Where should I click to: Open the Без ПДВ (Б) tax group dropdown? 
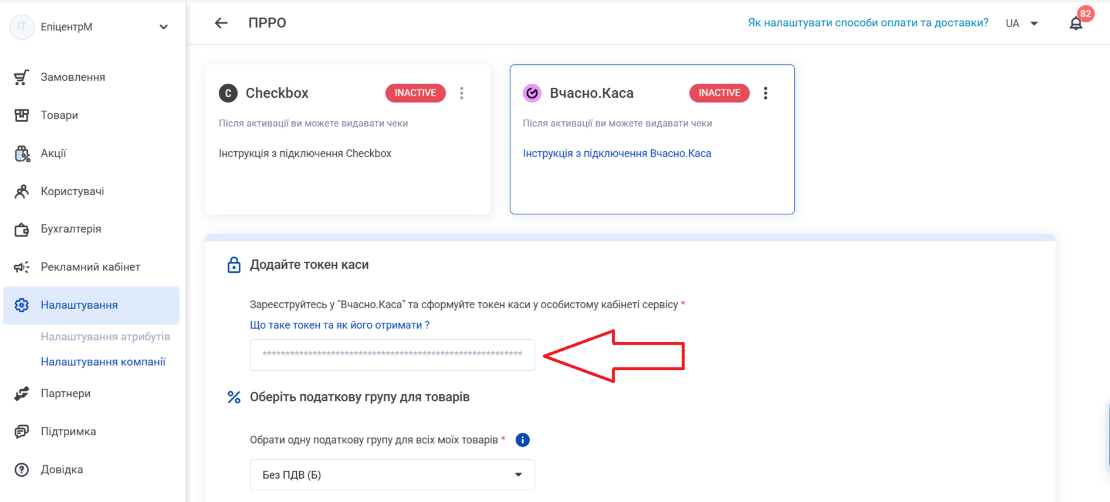(392, 475)
